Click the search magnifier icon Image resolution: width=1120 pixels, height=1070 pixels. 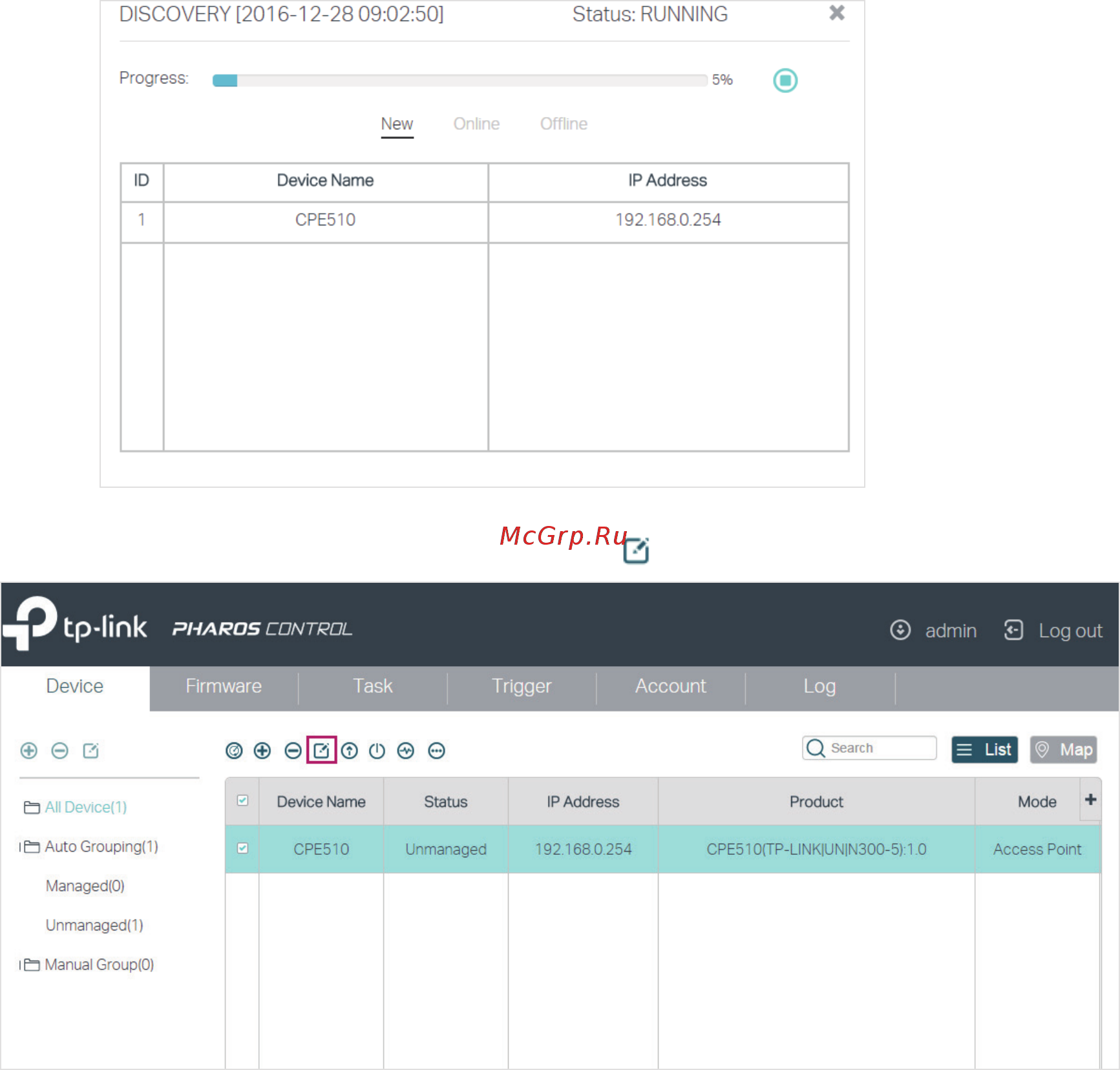click(816, 748)
